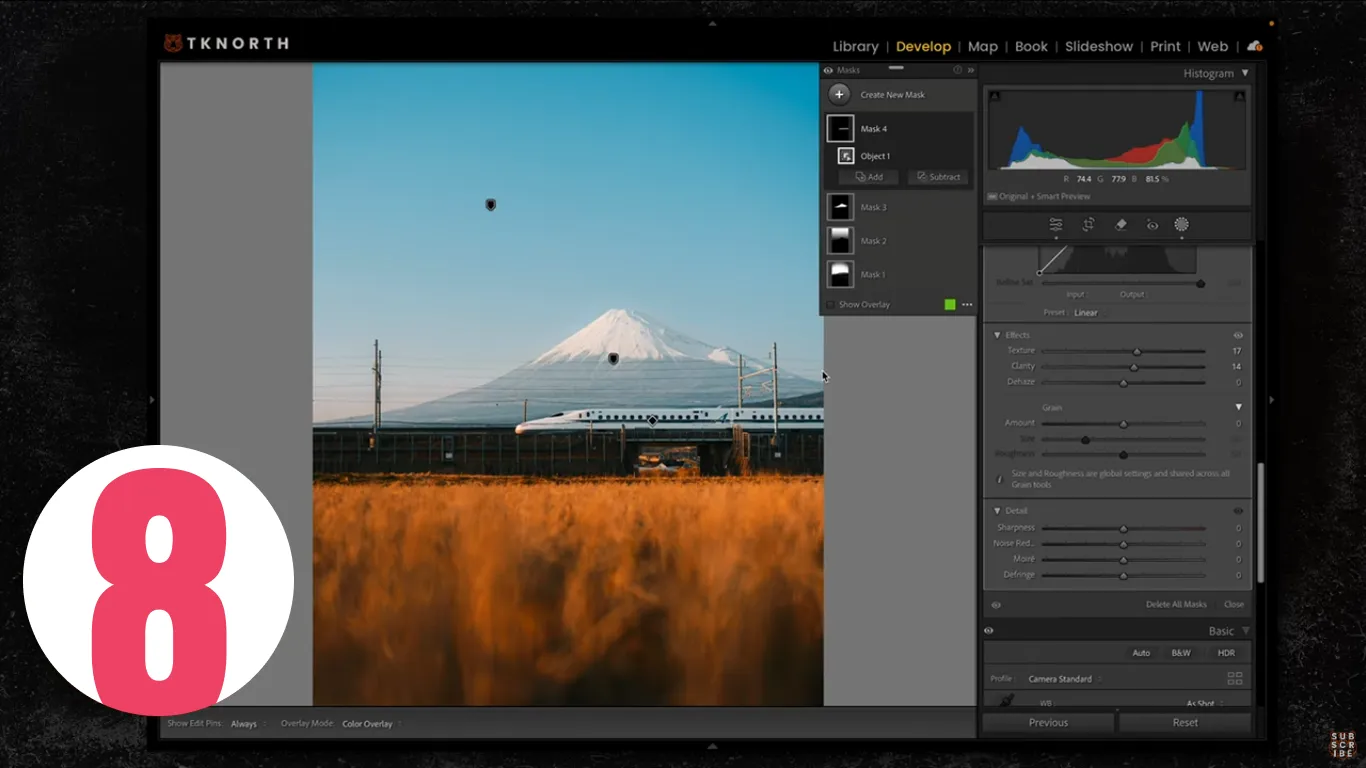Click the green overlay color swatch
This screenshot has width=1366, height=768.
(950, 305)
